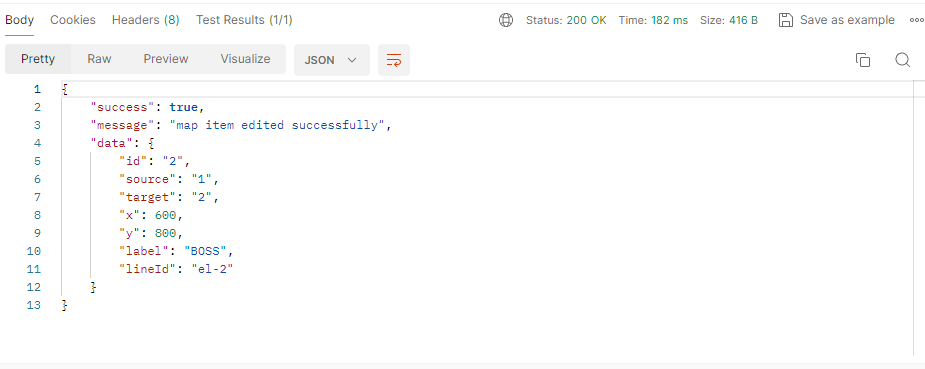Click Save as example

(847, 20)
